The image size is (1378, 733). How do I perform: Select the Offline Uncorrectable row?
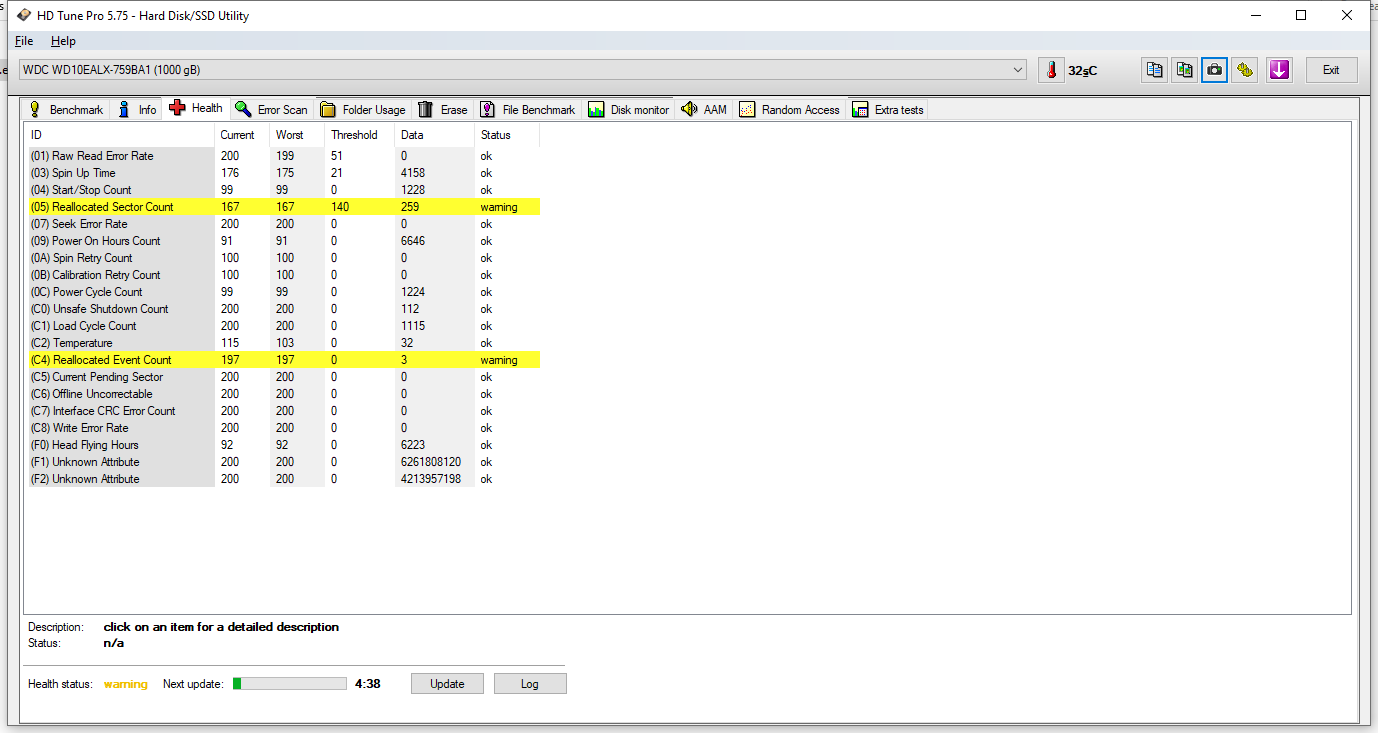tap(283, 394)
